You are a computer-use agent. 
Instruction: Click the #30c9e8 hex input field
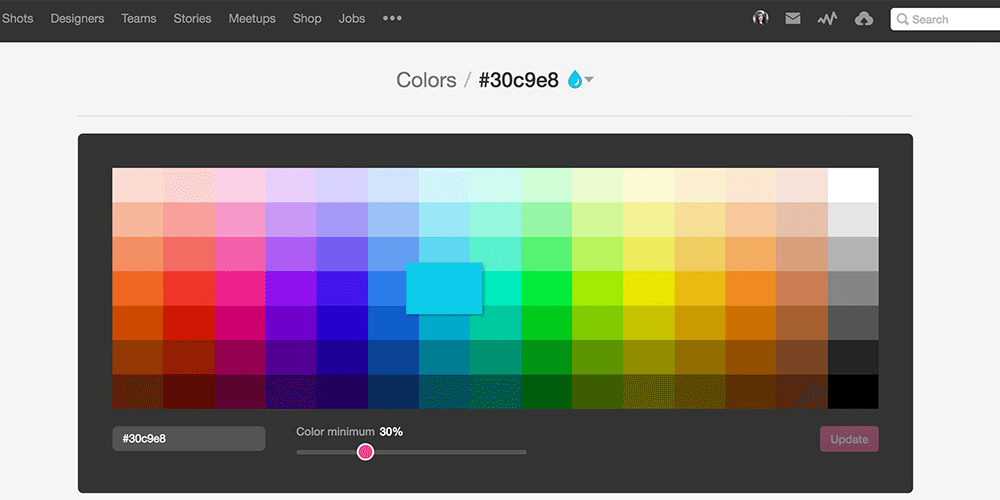click(189, 439)
